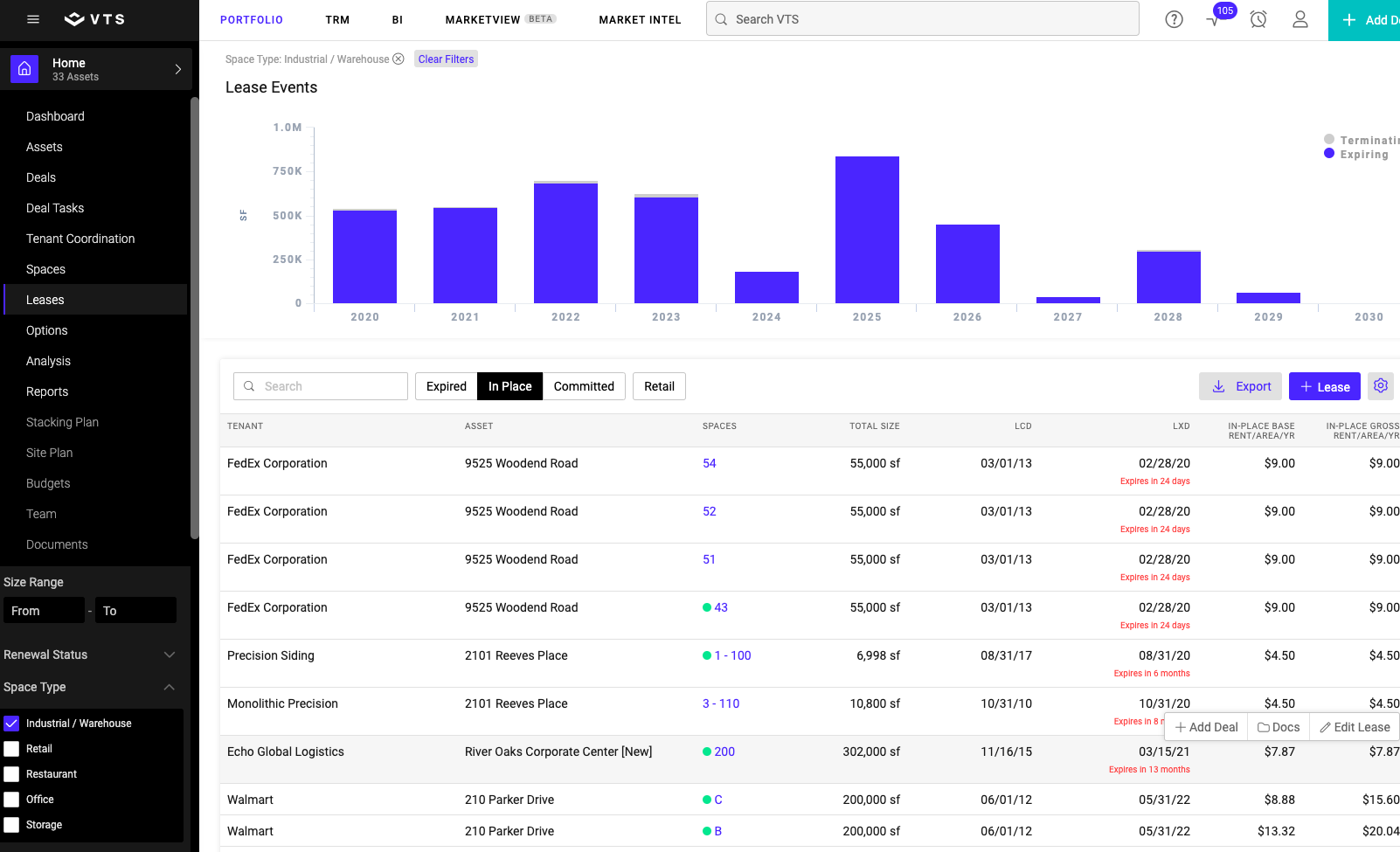The height and width of the screenshot is (852, 1400).
Task: Sort by LXD column header
Action: [x=1181, y=426]
